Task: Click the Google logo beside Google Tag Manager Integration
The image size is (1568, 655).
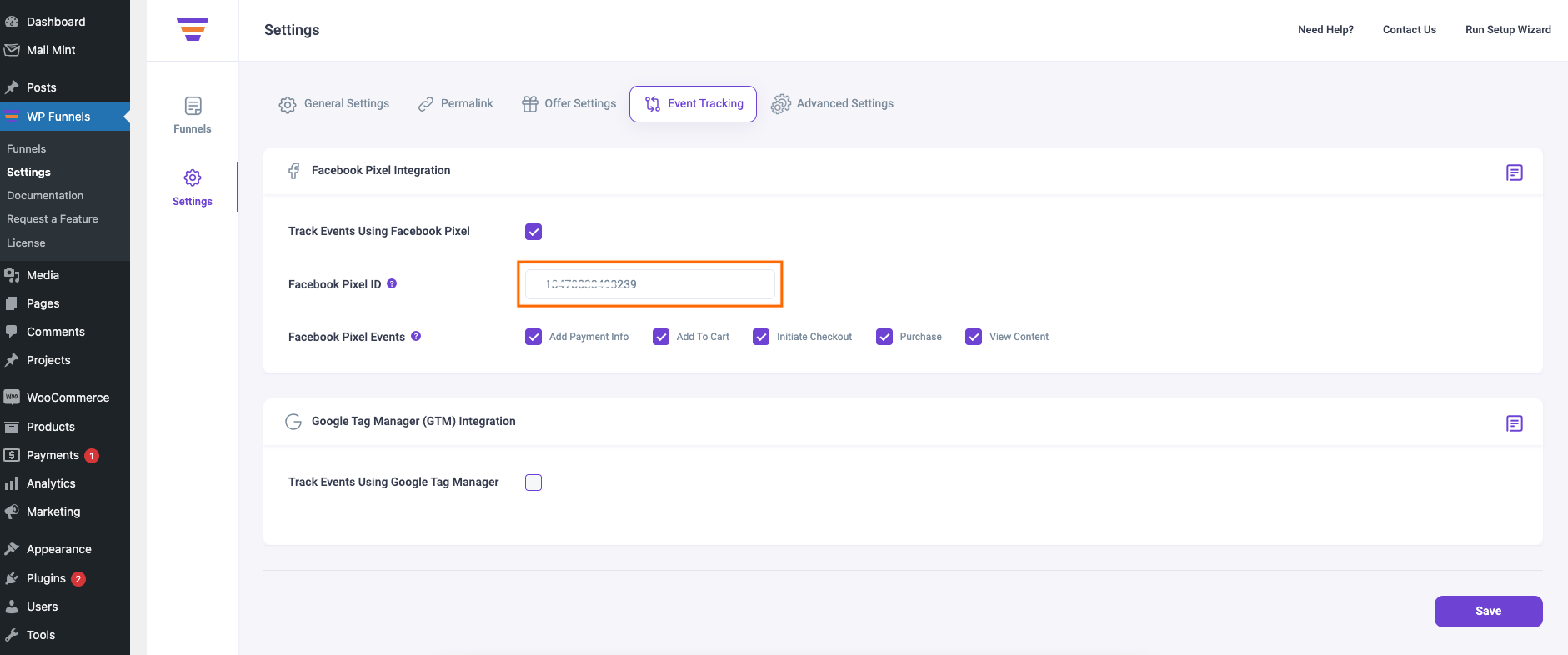Action: click(293, 422)
